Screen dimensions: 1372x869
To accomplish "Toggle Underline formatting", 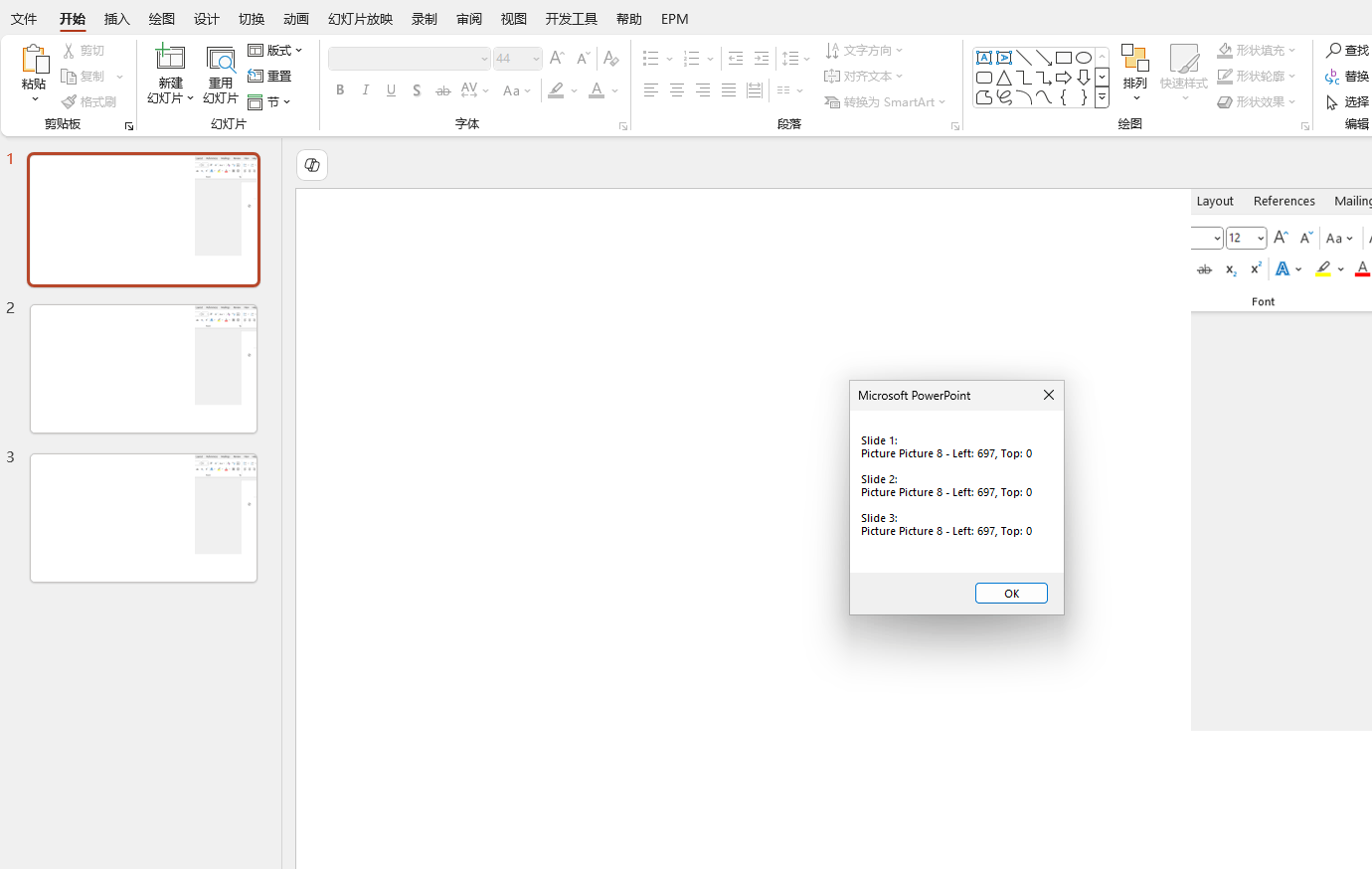I will click(x=392, y=90).
